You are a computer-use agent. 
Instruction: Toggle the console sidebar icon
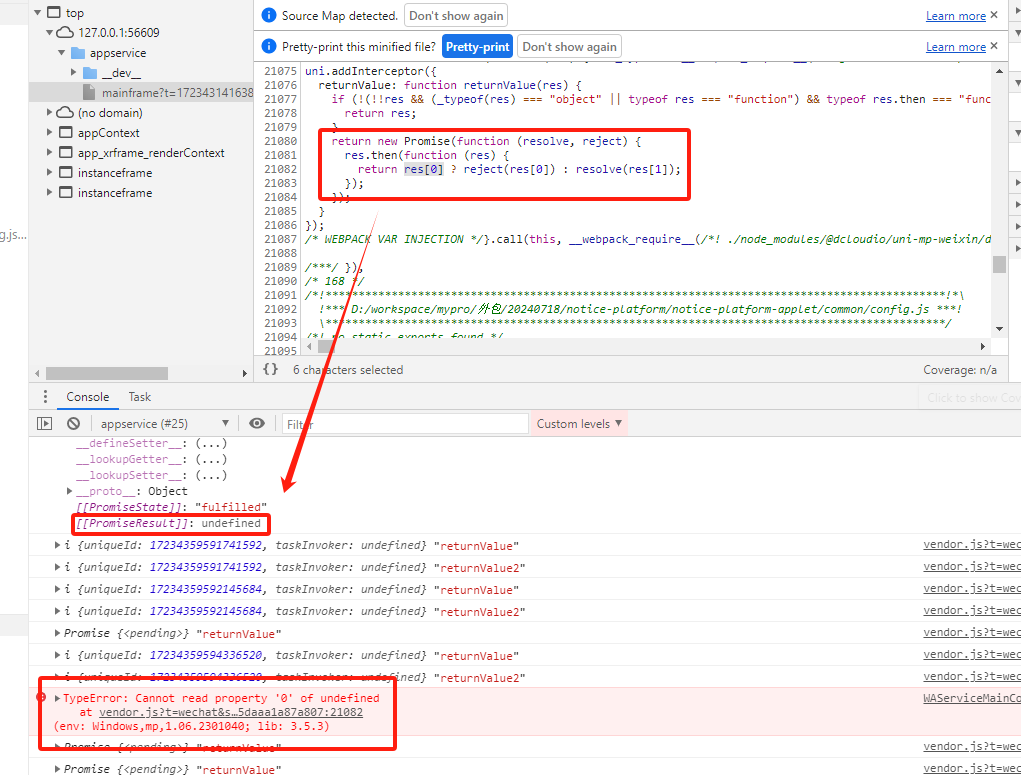point(44,423)
